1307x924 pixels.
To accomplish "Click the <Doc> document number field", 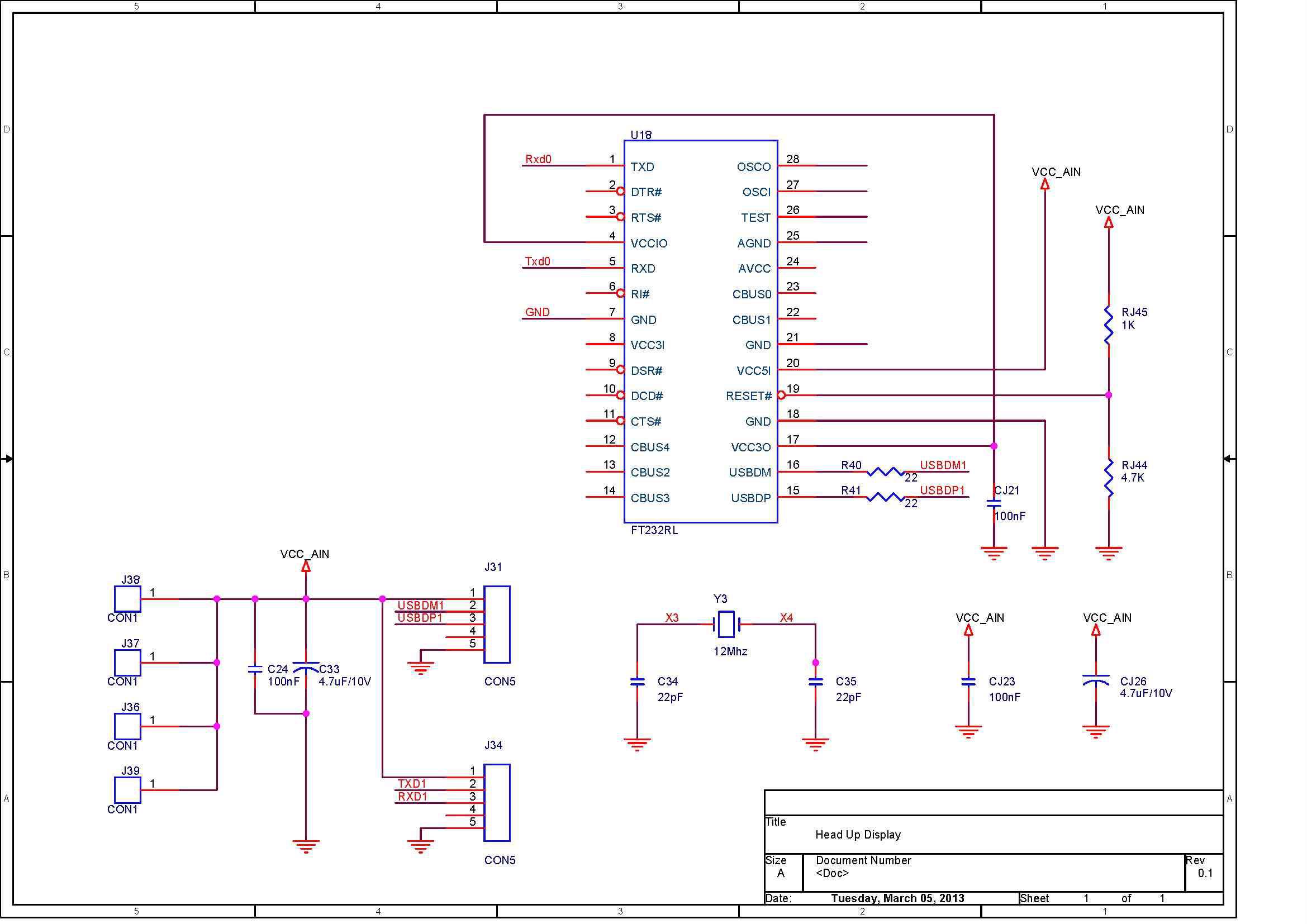I will [x=832, y=873].
